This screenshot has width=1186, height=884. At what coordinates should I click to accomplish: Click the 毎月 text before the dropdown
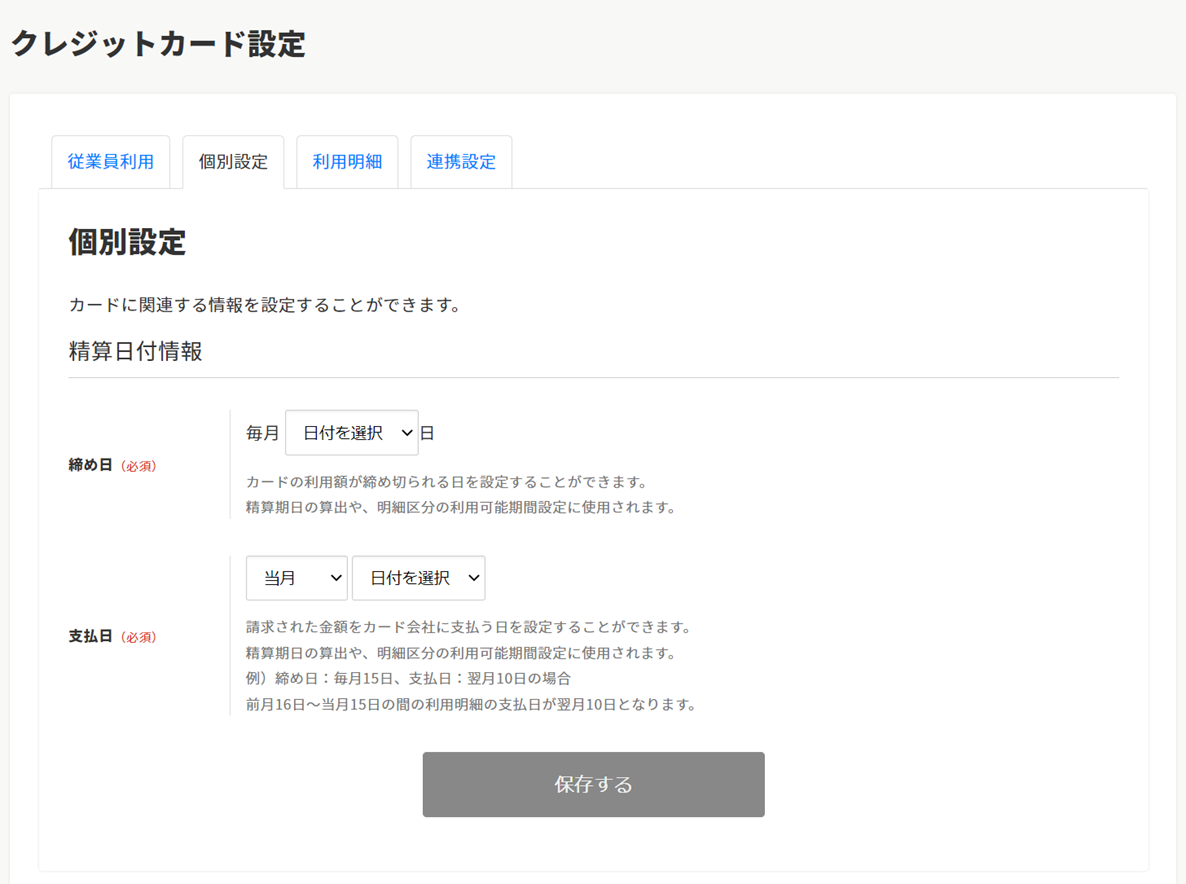point(263,433)
